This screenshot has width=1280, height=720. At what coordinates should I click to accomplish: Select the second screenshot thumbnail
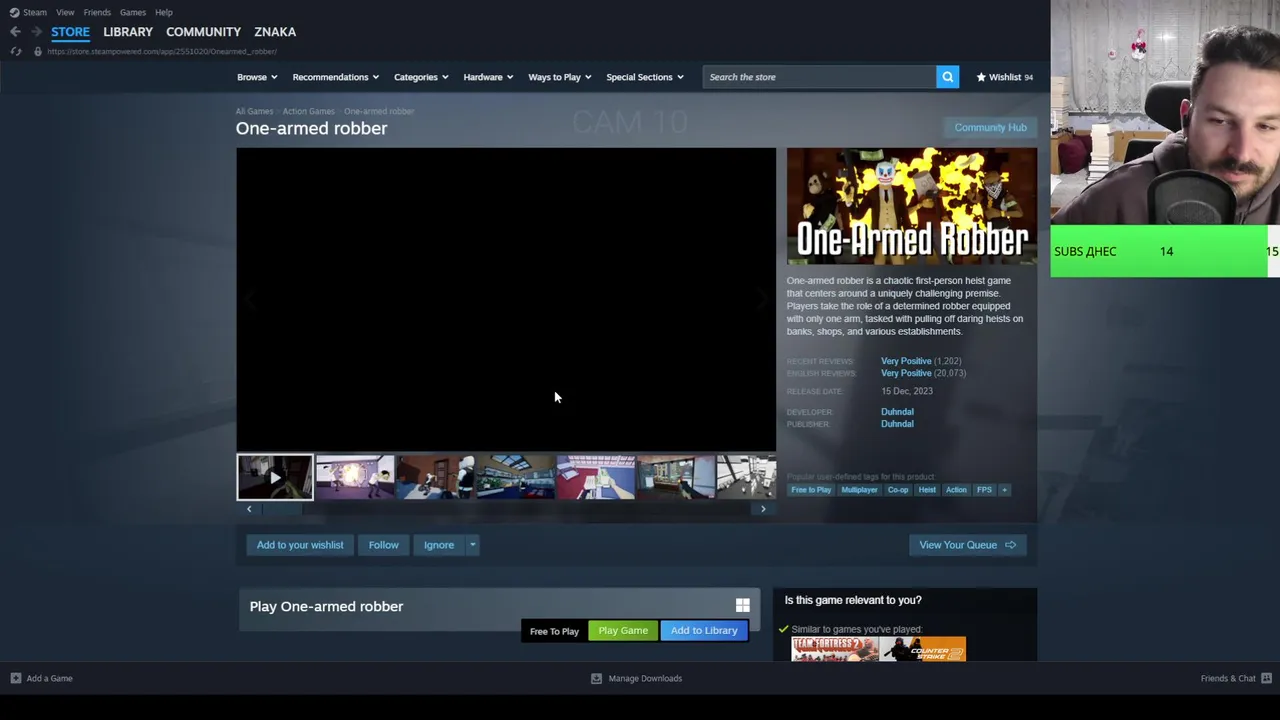[x=435, y=477]
